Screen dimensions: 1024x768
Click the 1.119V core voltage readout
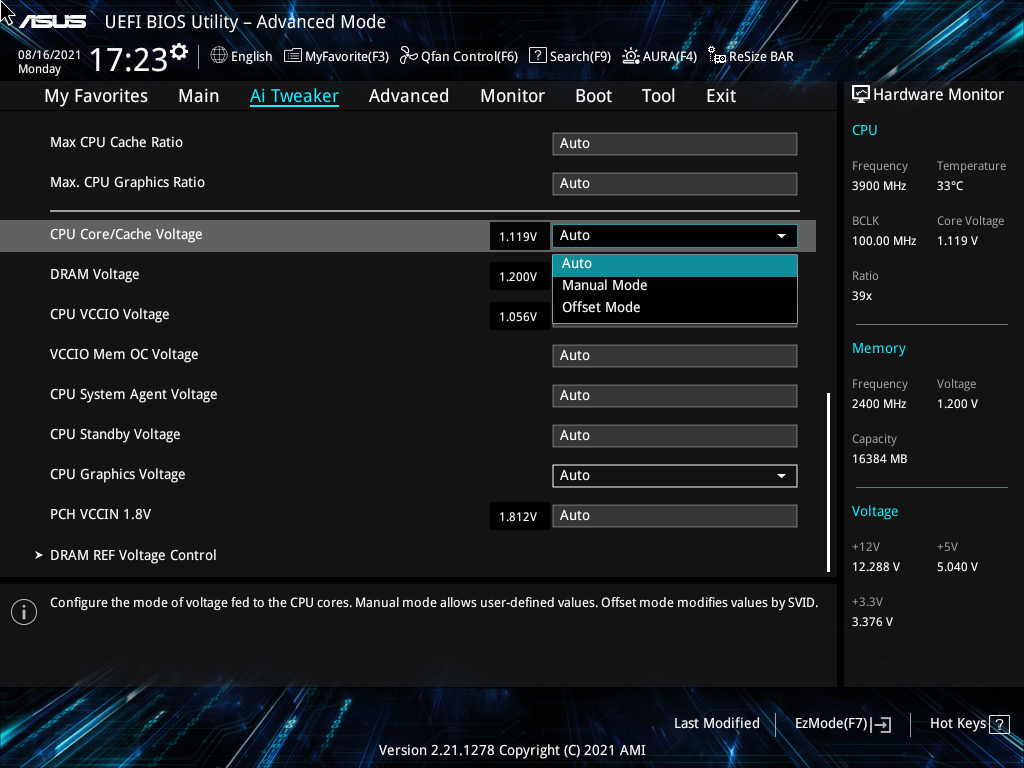(519, 236)
